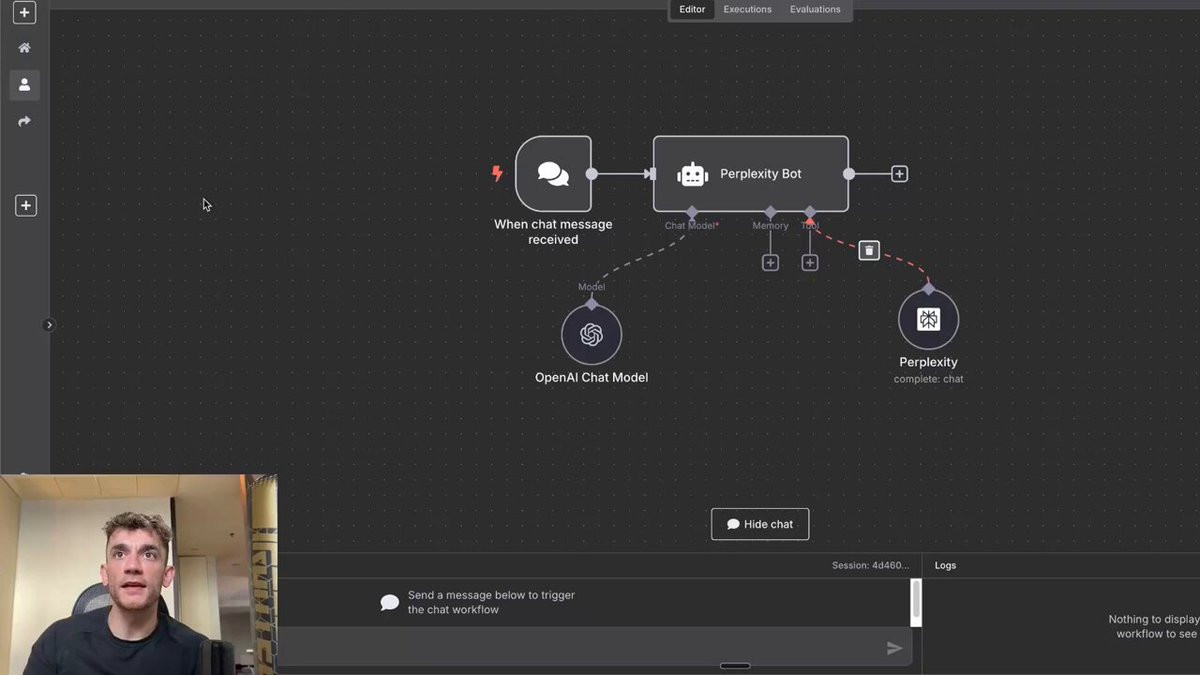Click the chat panel resize handle bar

tap(735, 666)
